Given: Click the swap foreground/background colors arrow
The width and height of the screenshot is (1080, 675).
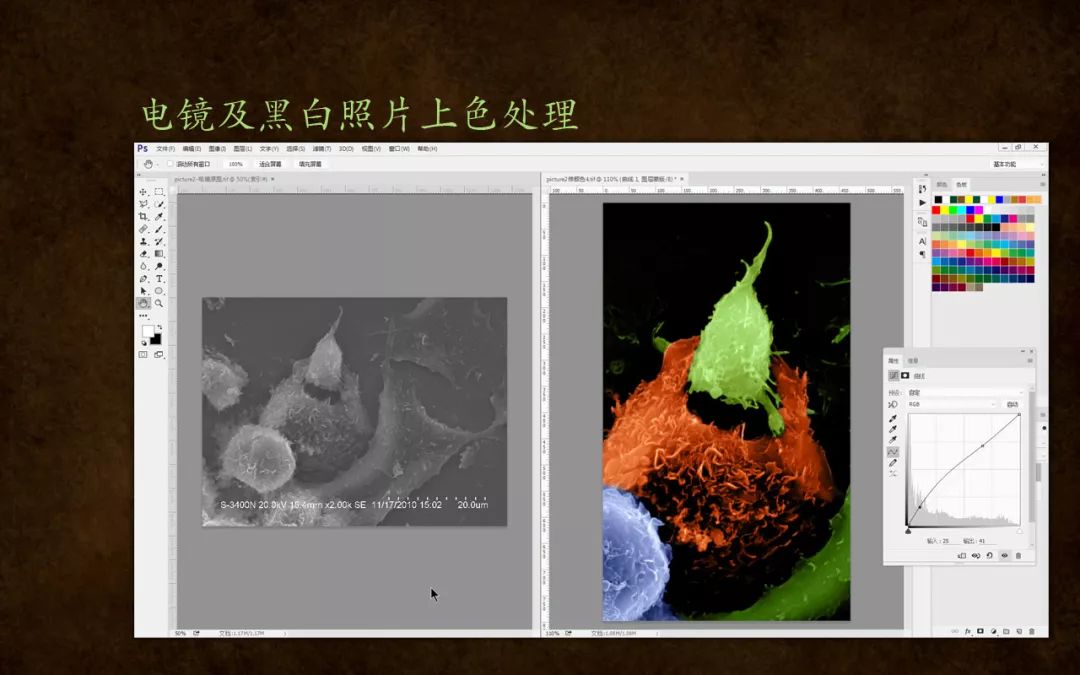Looking at the screenshot, I should (x=160, y=327).
